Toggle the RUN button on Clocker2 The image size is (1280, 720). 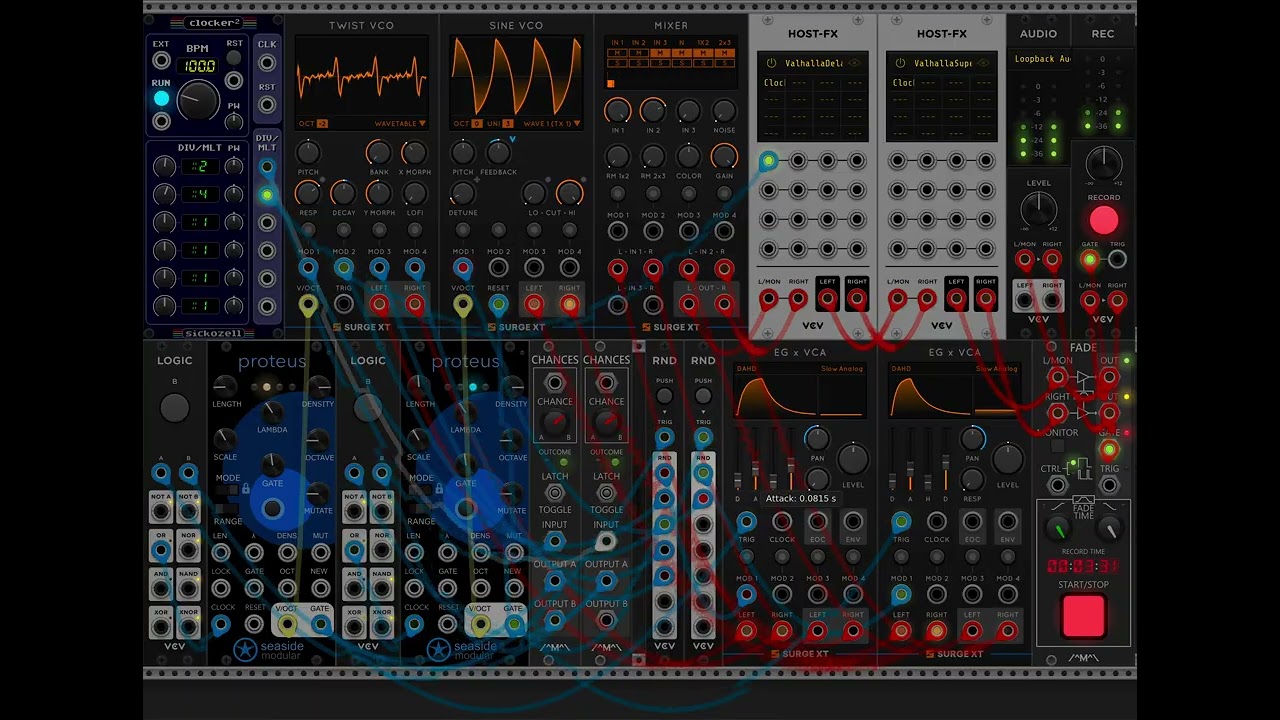tap(161, 99)
